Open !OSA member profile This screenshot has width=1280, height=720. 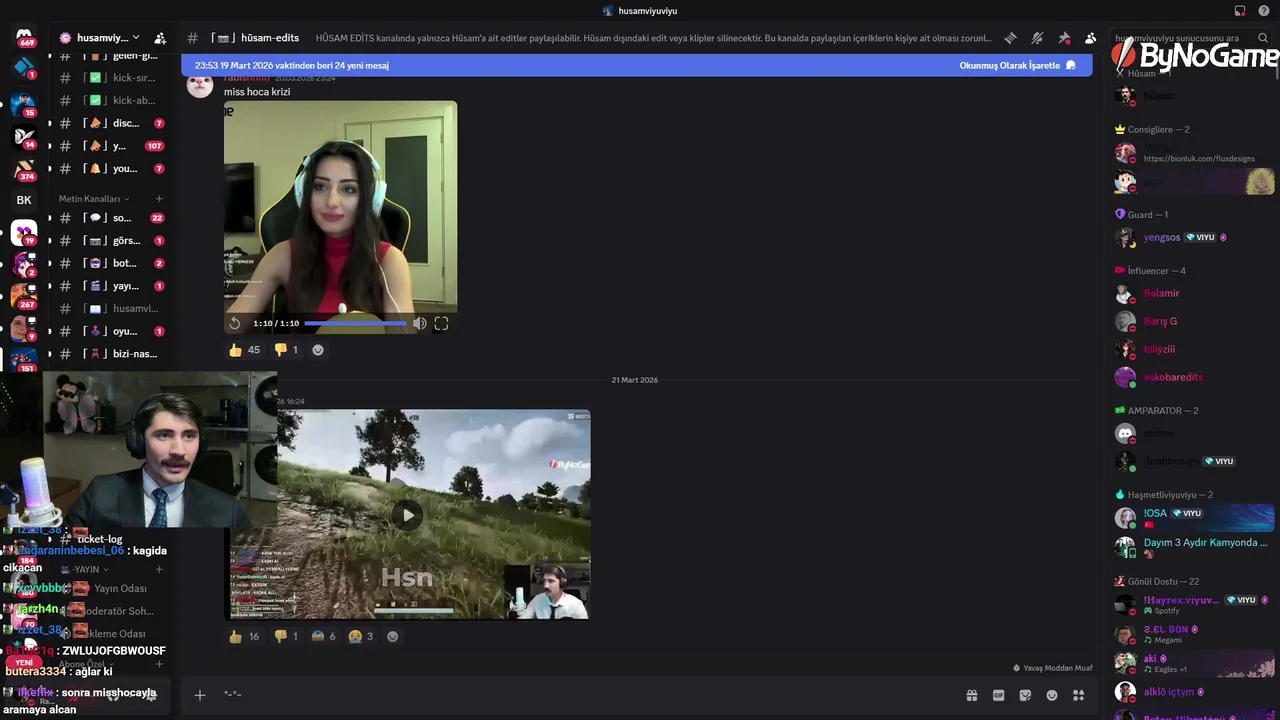coord(1193,517)
